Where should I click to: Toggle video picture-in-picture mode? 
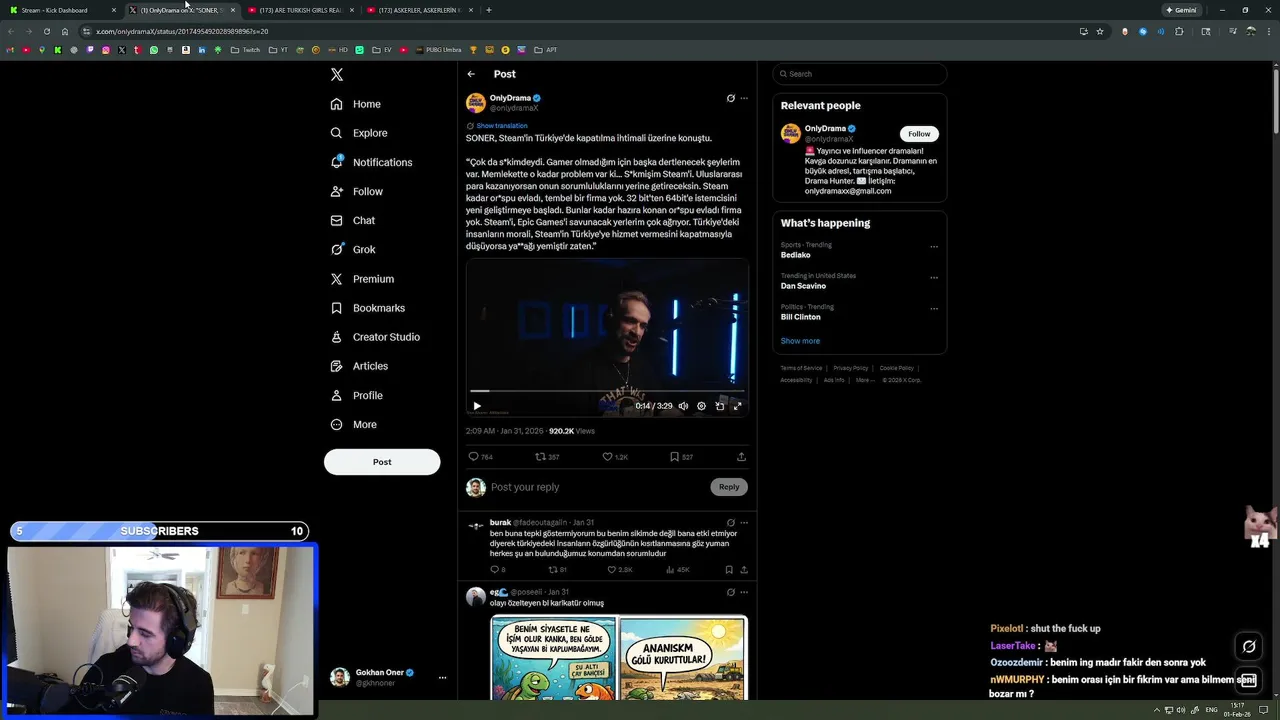pos(719,406)
